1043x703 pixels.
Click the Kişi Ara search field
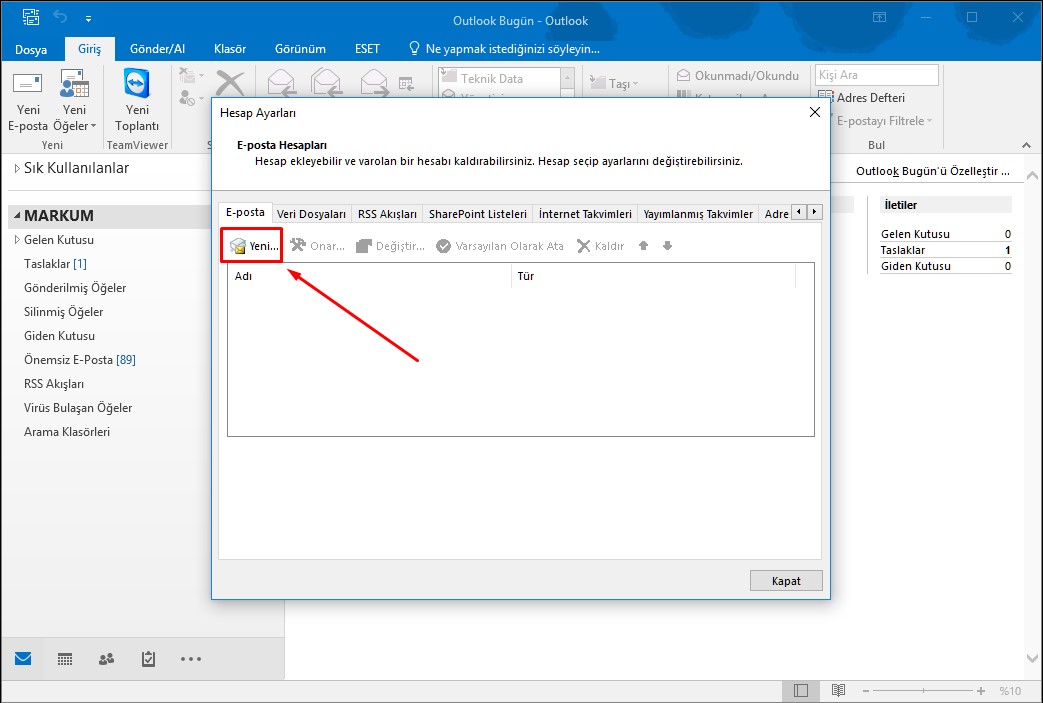(x=877, y=75)
